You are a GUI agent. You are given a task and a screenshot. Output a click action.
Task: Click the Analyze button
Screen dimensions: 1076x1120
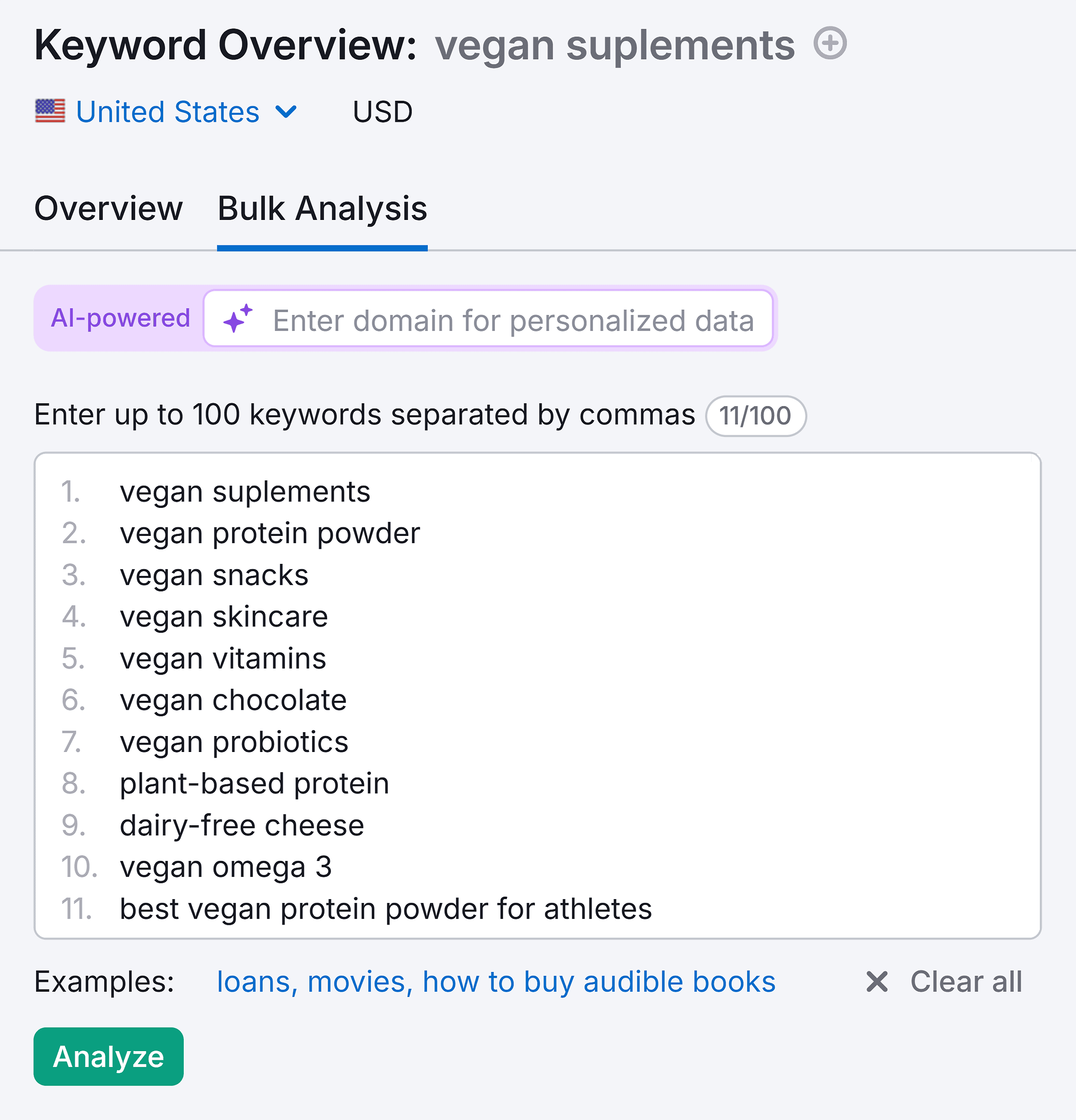(x=108, y=1057)
